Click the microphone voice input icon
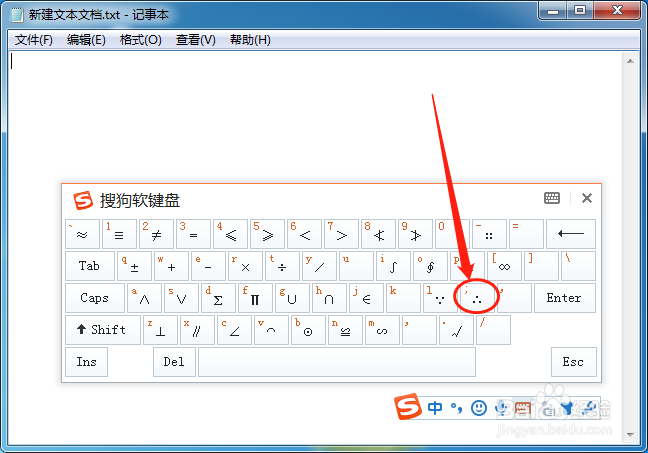648x453 pixels. 502,408
